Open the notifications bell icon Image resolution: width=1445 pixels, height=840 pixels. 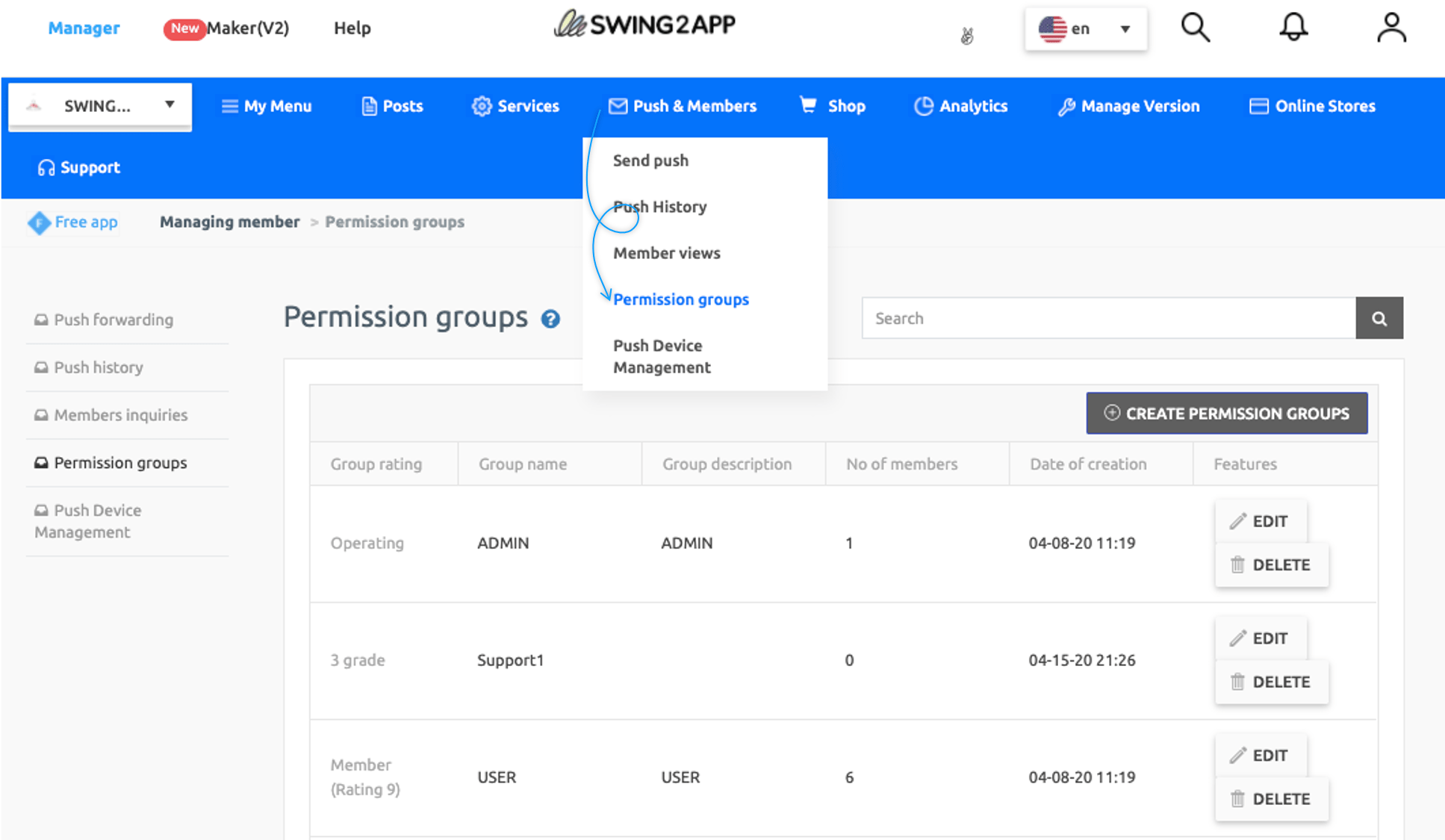(x=1293, y=28)
